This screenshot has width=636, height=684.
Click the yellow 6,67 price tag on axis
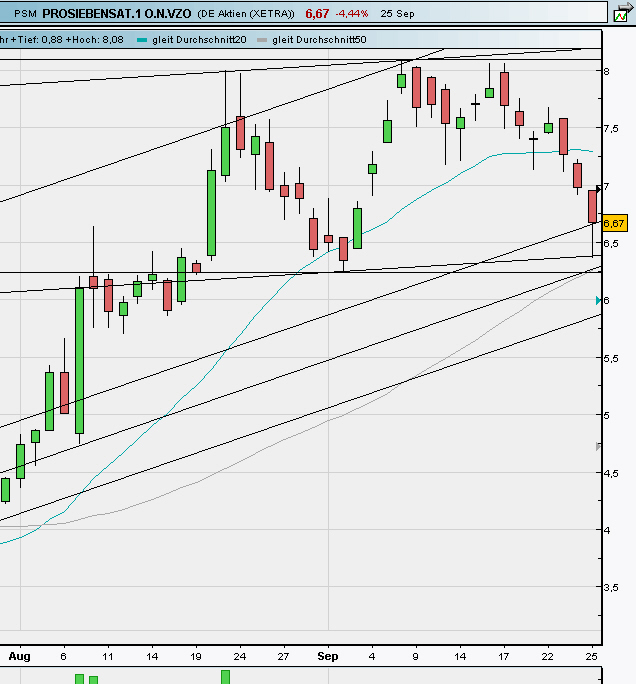click(614, 223)
